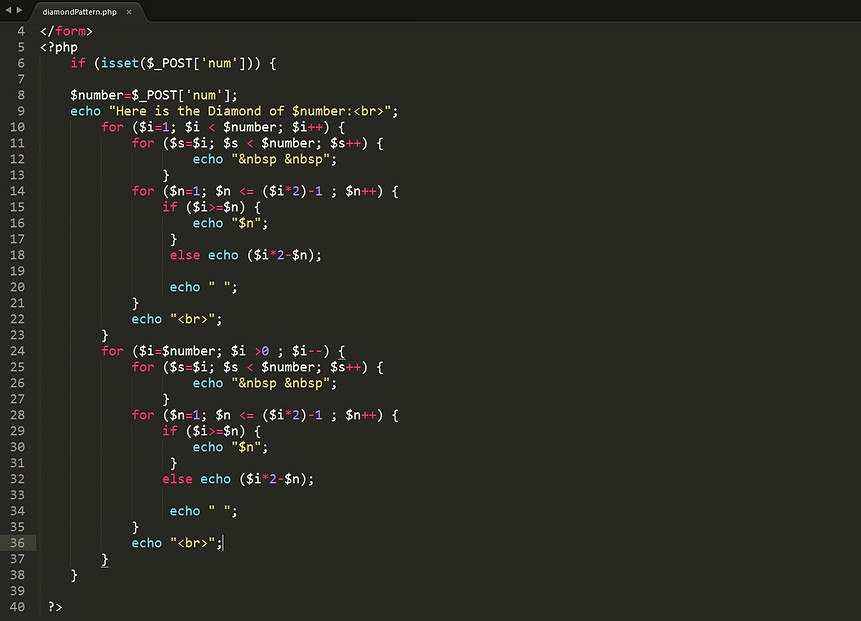Image resolution: width=861 pixels, height=621 pixels.
Task: Click echo "<br>" on line 36
Action: (x=176, y=543)
